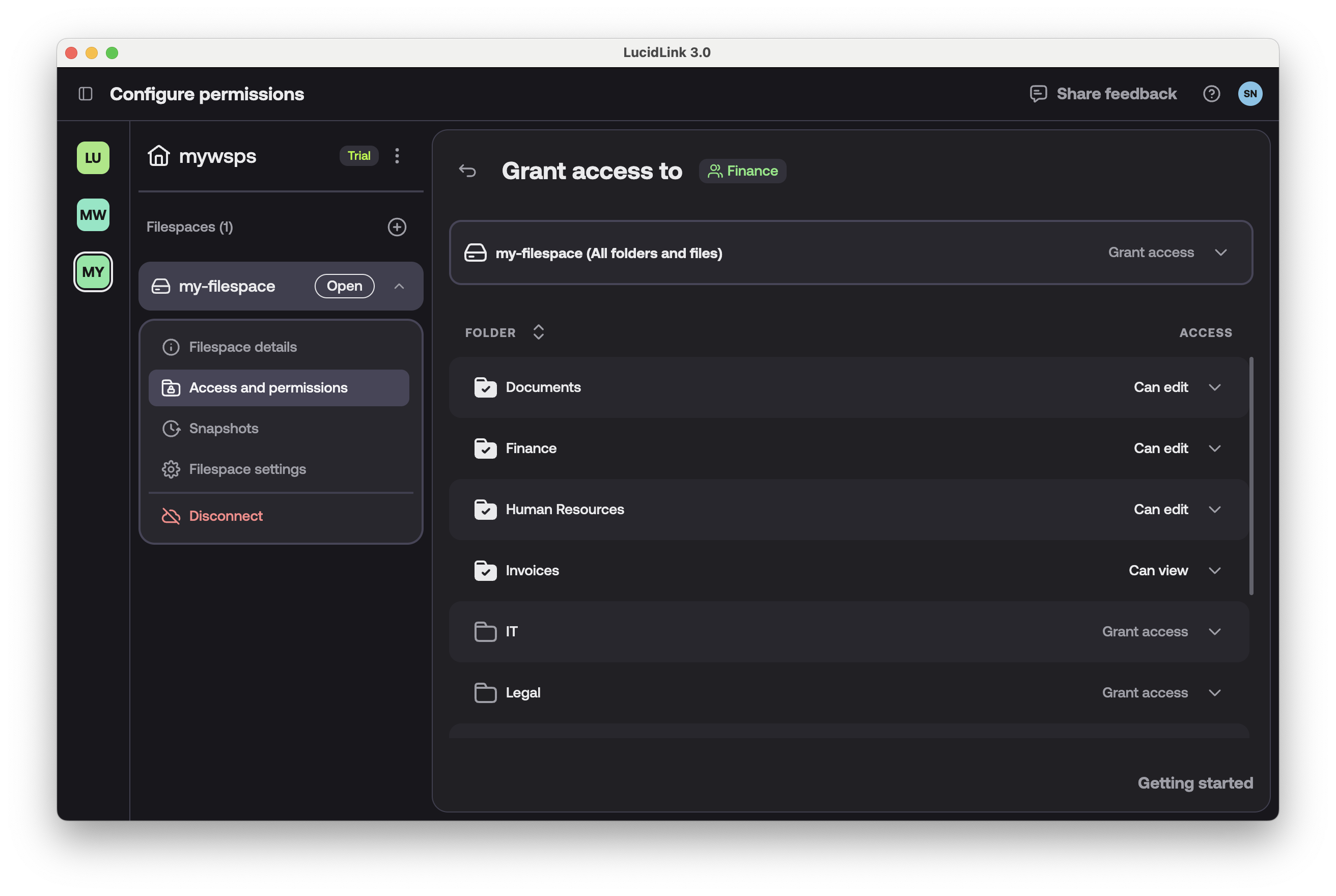Toggle the sidebar panel icon
This screenshot has height=896, width=1336.
[x=85, y=94]
